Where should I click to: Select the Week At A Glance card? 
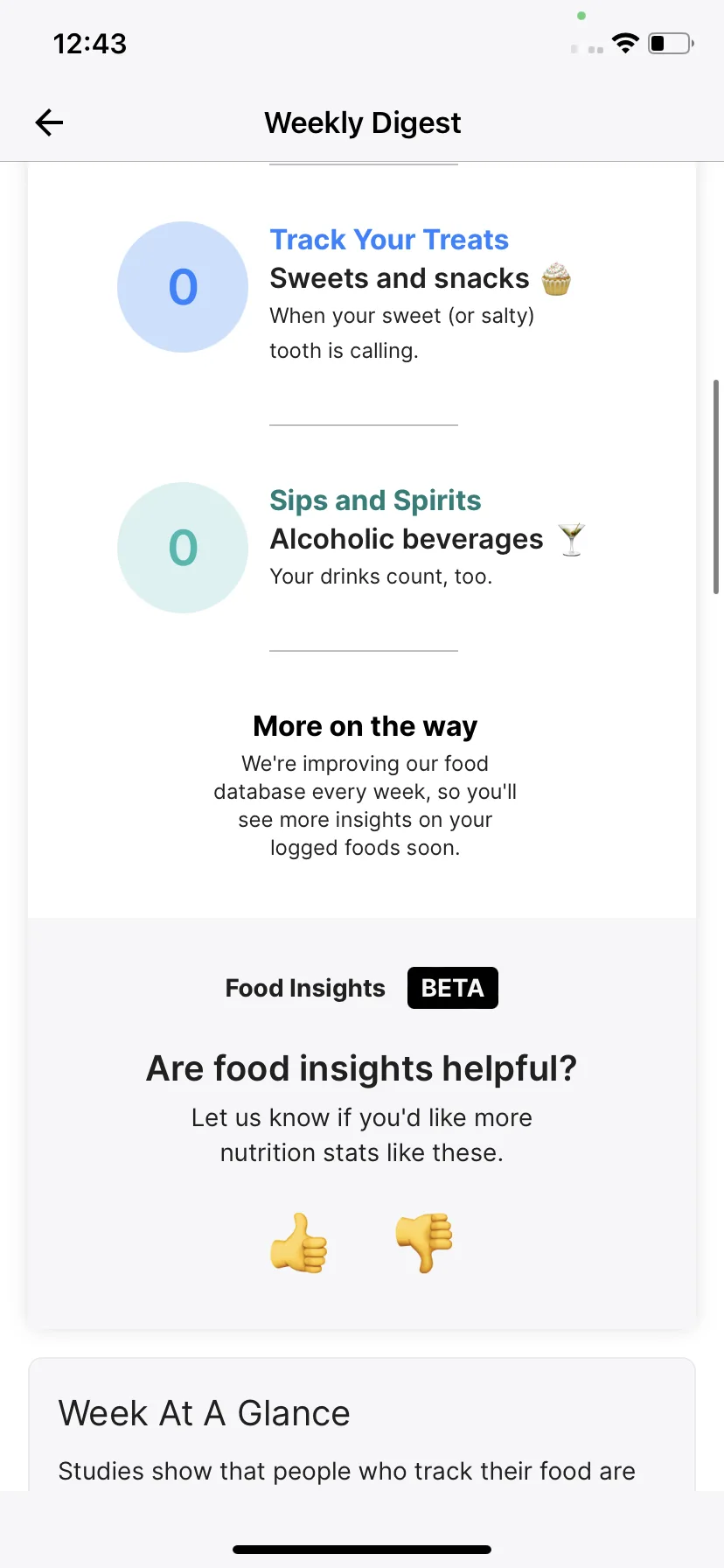click(x=362, y=1424)
